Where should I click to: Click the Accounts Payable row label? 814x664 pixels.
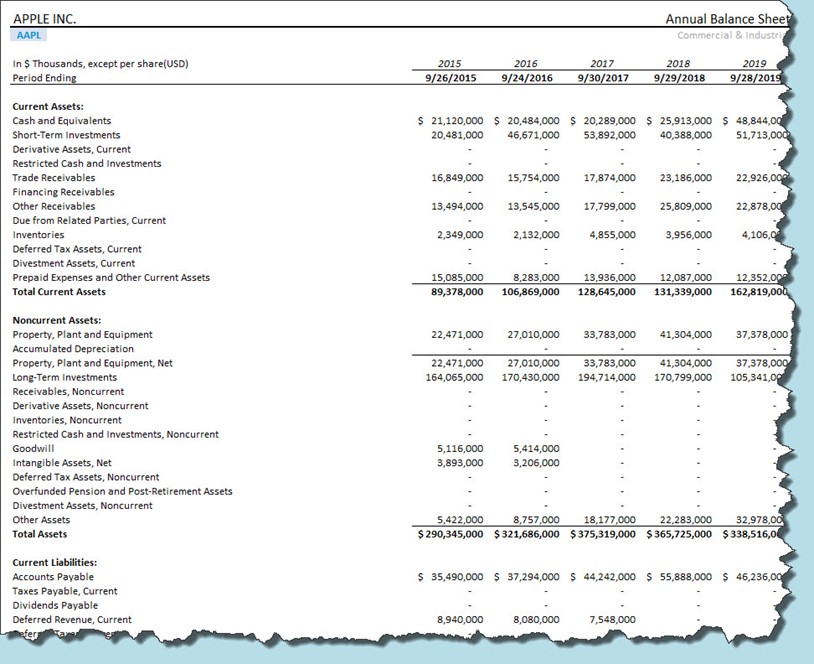pyautogui.click(x=53, y=577)
